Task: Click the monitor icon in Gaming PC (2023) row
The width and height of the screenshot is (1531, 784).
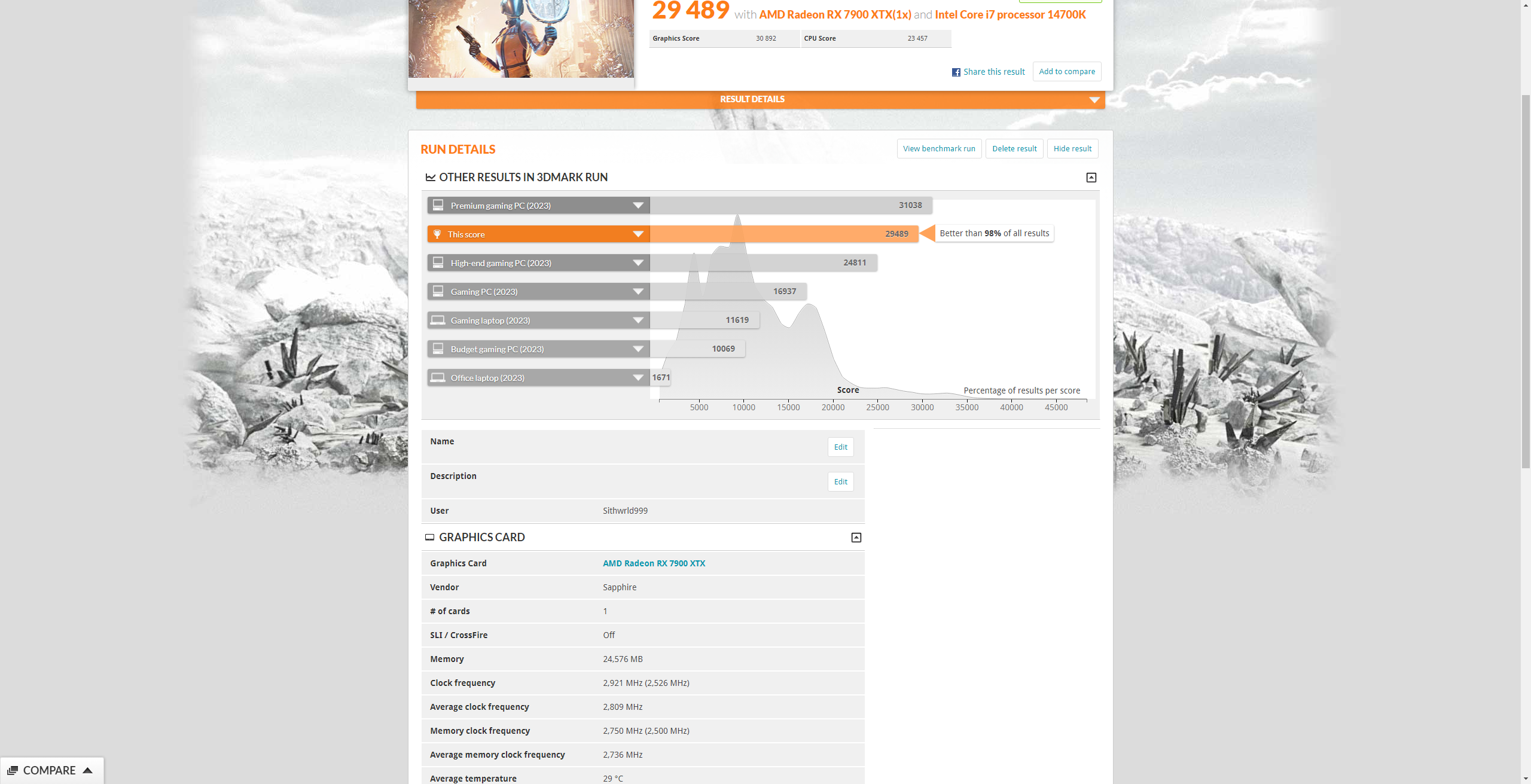Action: pos(438,291)
